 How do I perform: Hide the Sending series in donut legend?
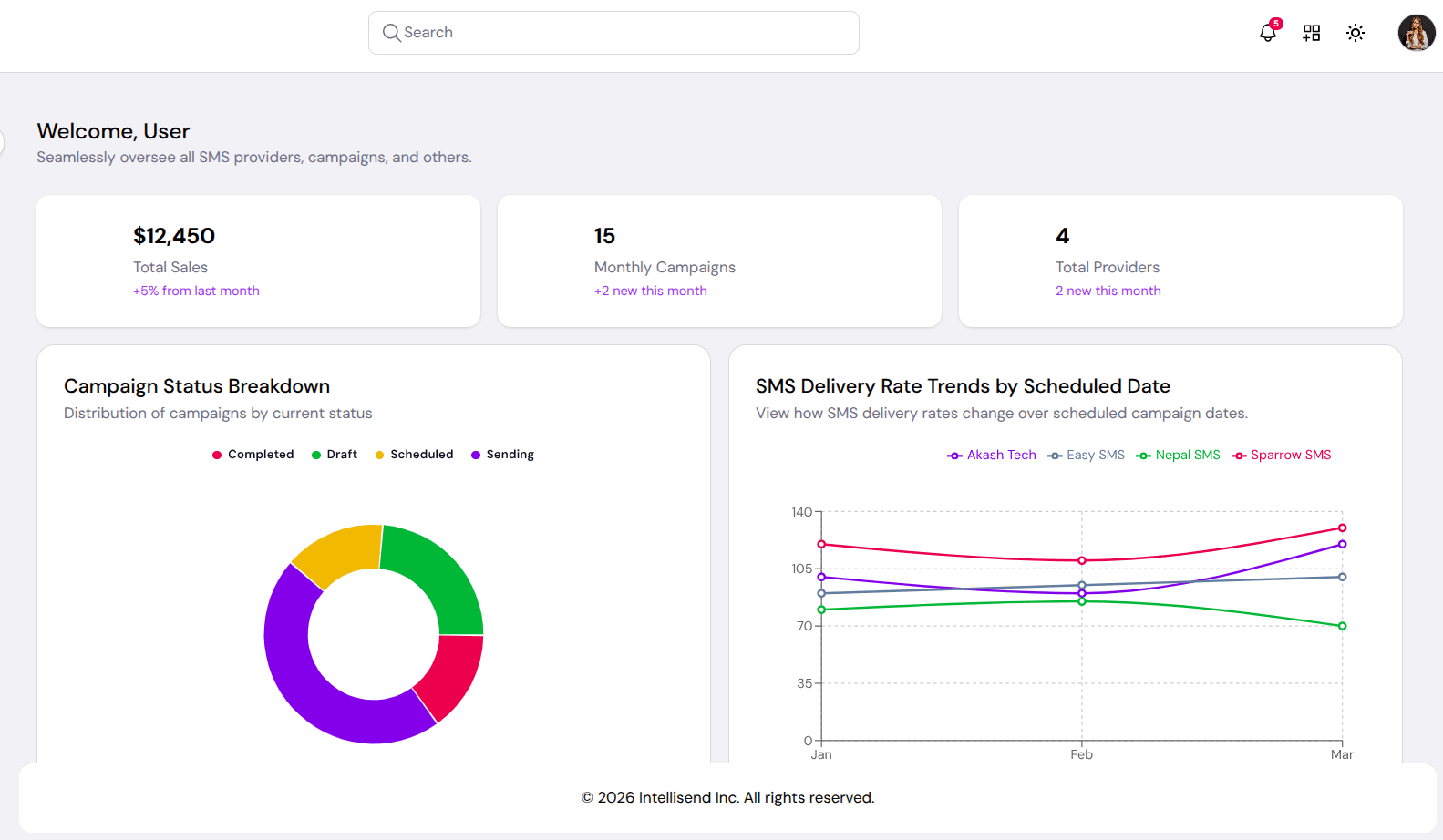click(502, 455)
